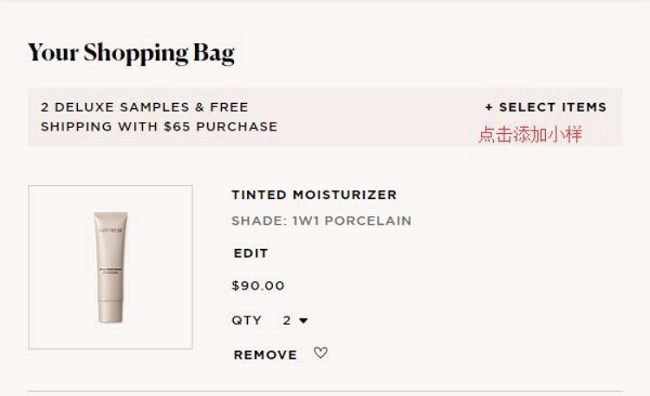This screenshot has height=396, width=650.
Task: Click EDIT for the Tinted Moisturizer
Action: 251,253
